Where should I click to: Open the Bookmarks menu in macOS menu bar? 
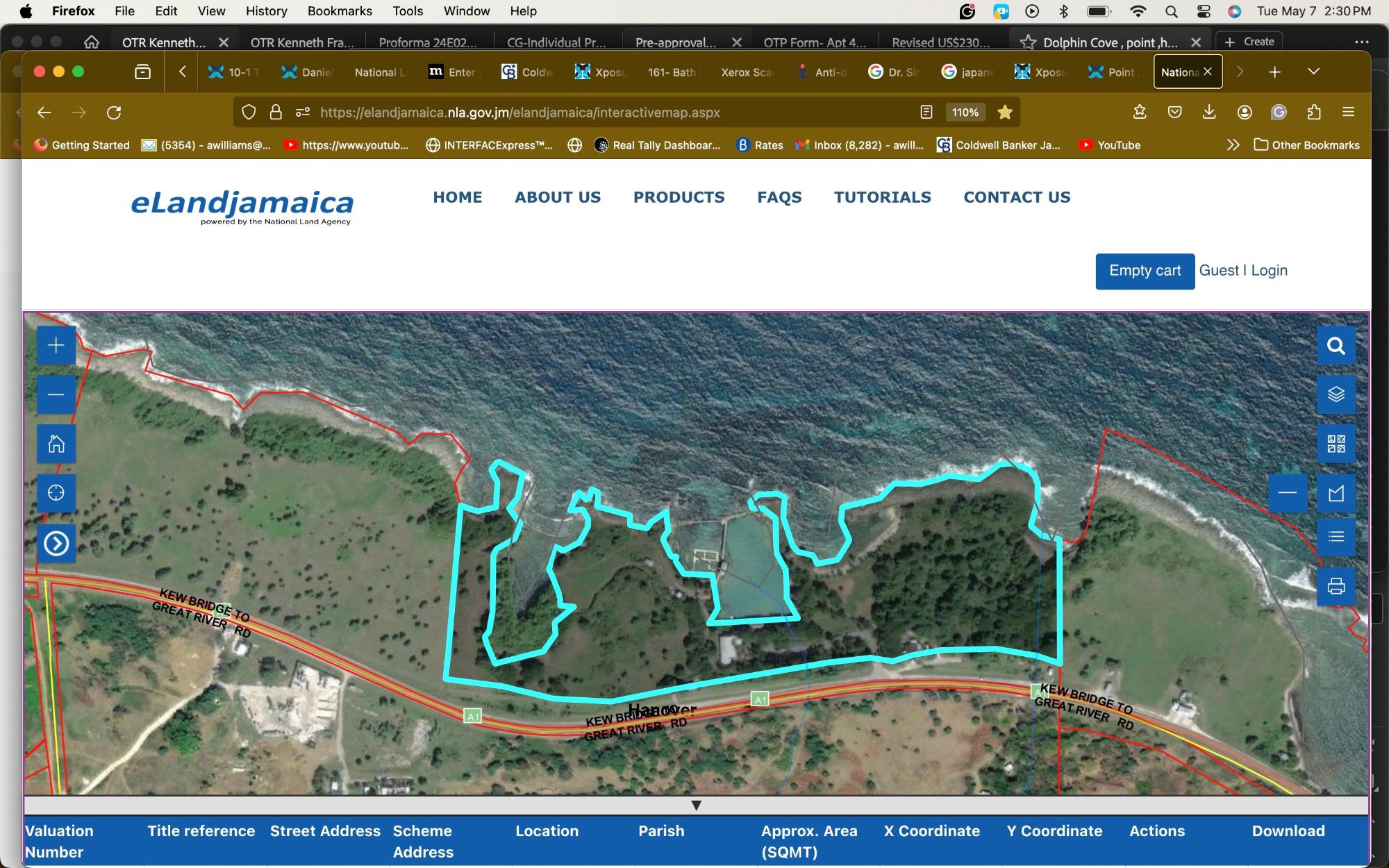340,11
